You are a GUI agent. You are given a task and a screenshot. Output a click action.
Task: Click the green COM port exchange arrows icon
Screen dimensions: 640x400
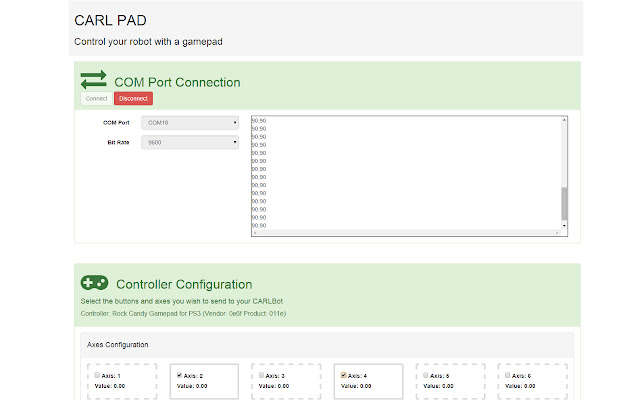click(93, 80)
